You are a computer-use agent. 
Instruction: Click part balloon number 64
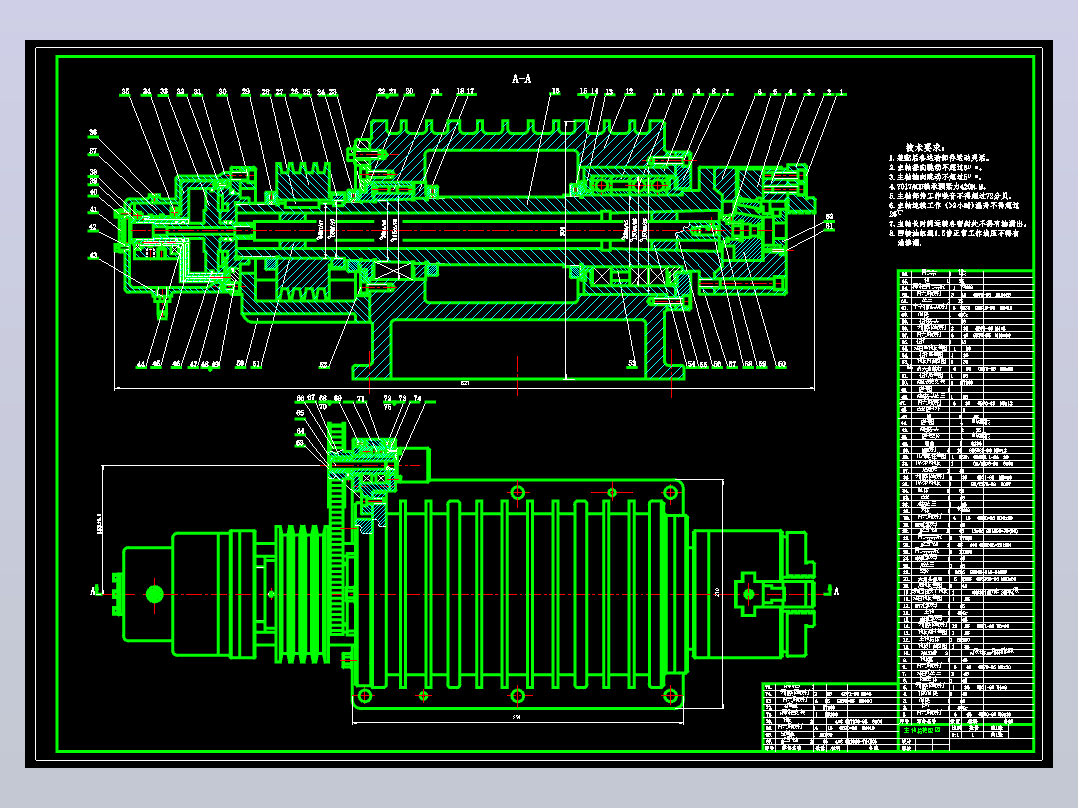click(300, 431)
